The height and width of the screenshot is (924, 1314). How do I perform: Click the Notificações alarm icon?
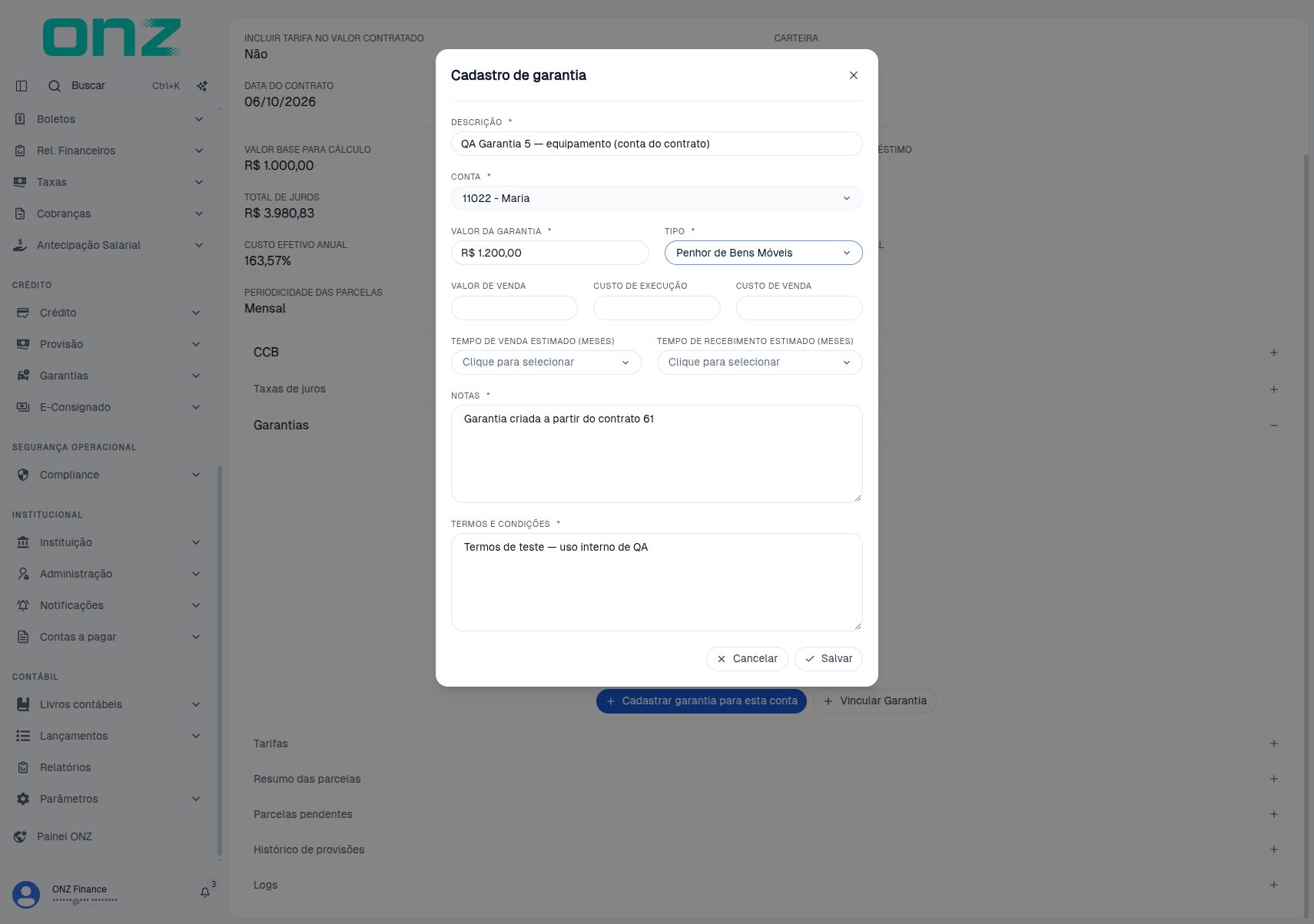(23, 605)
